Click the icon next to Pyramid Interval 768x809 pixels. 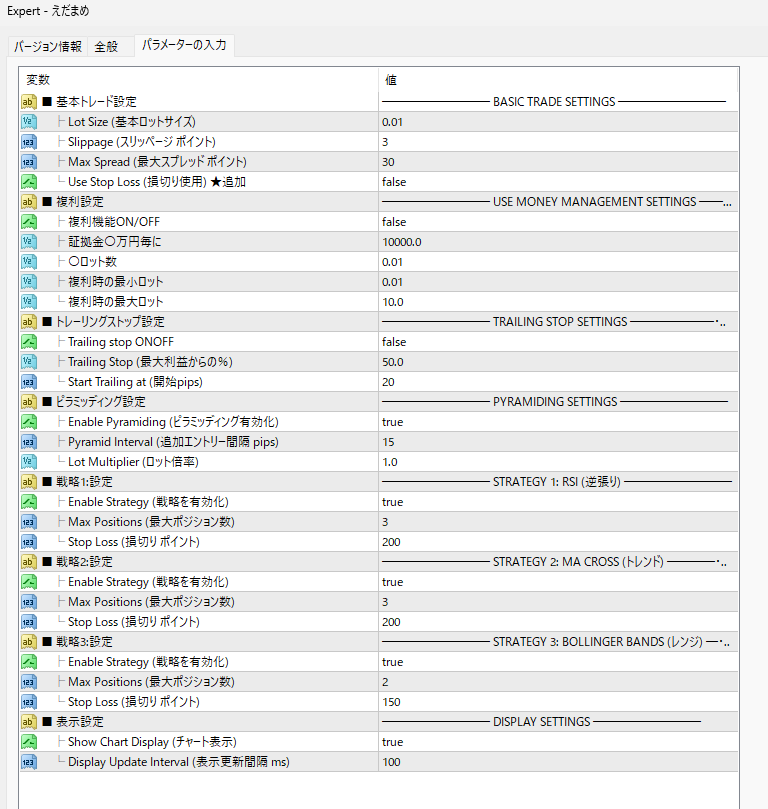click(x=29, y=442)
